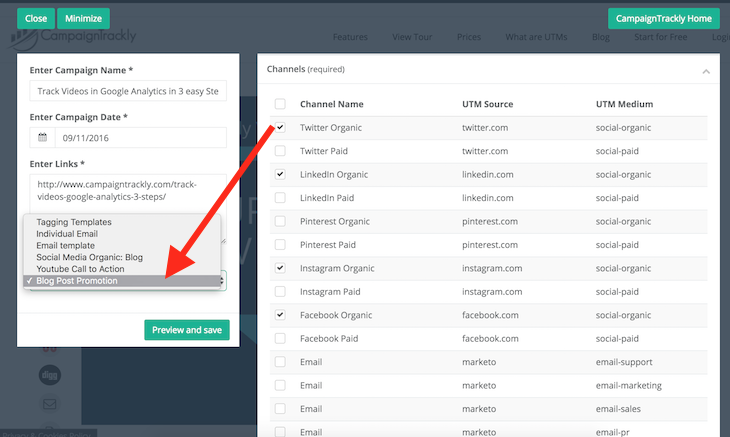Viewport: 730px width, 437px height.
Task: Click the Minimize button
Action: tap(83, 19)
